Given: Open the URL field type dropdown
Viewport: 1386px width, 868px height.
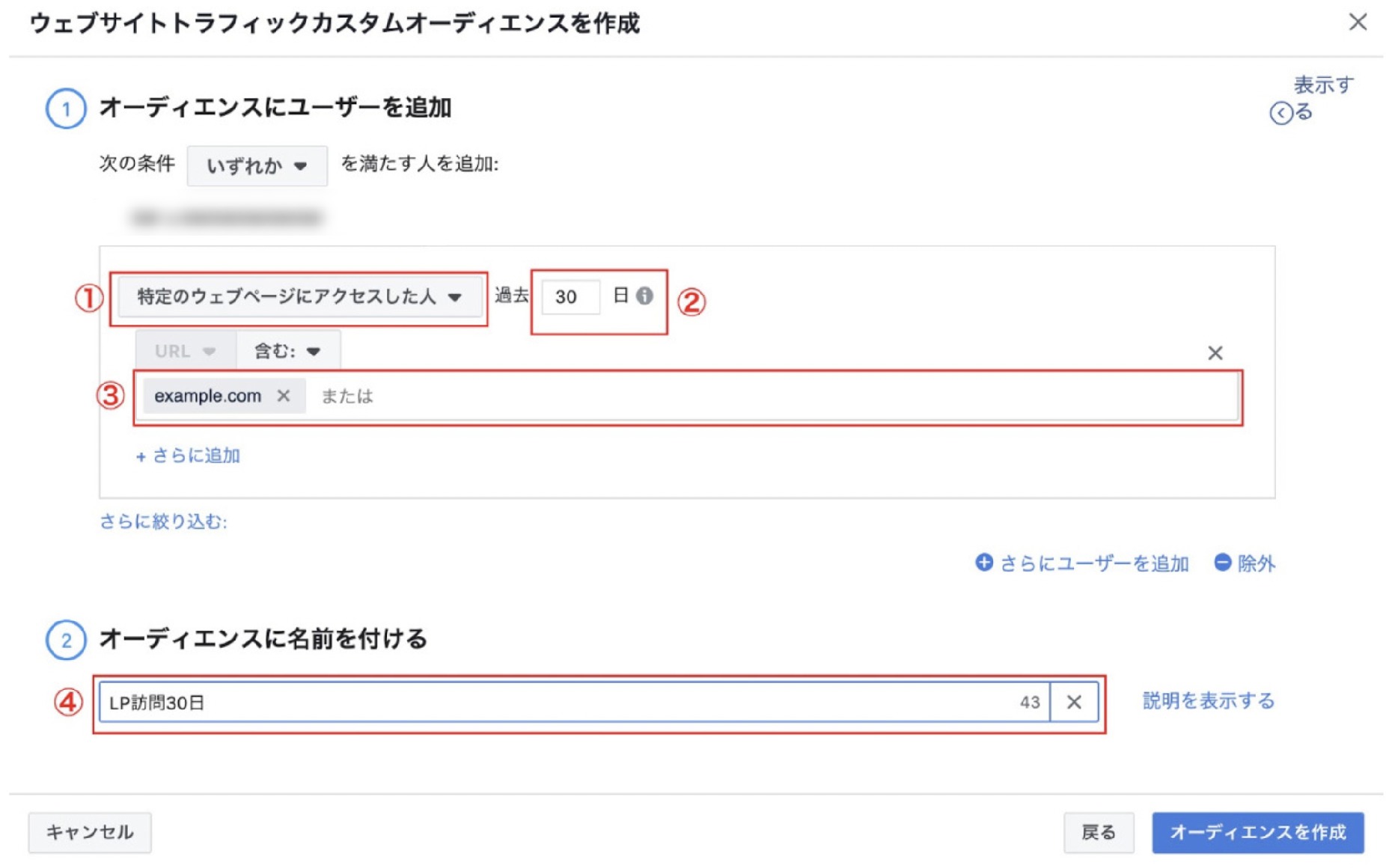Looking at the screenshot, I should point(186,351).
